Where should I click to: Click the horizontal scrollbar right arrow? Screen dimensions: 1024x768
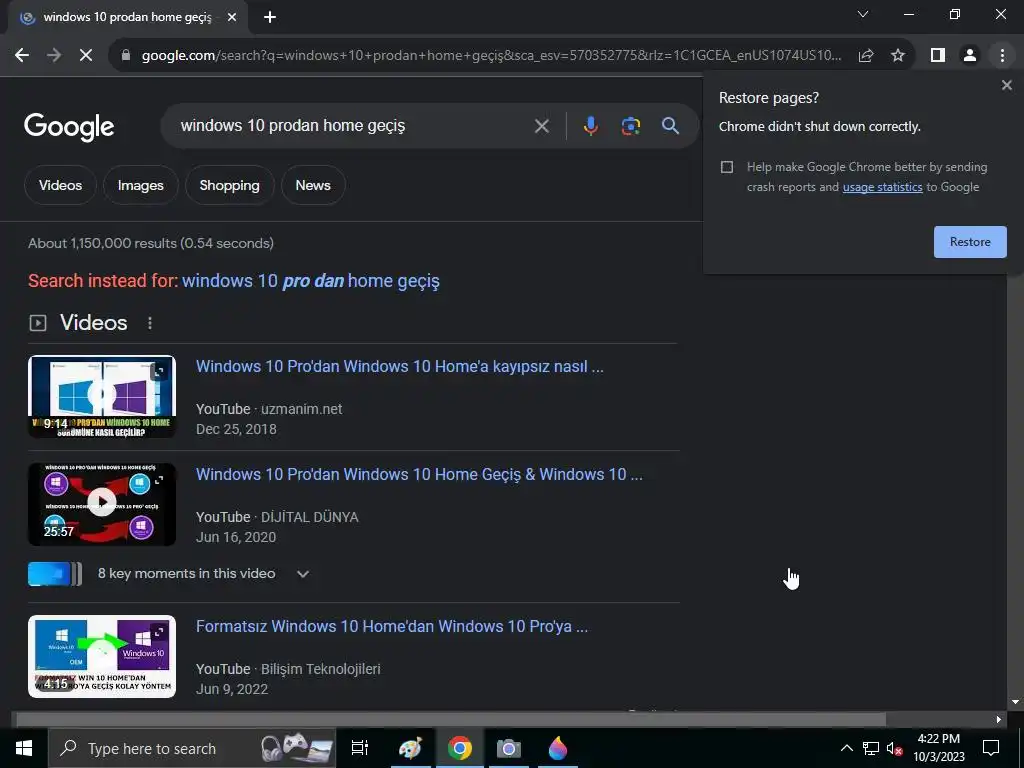point(998,720)
